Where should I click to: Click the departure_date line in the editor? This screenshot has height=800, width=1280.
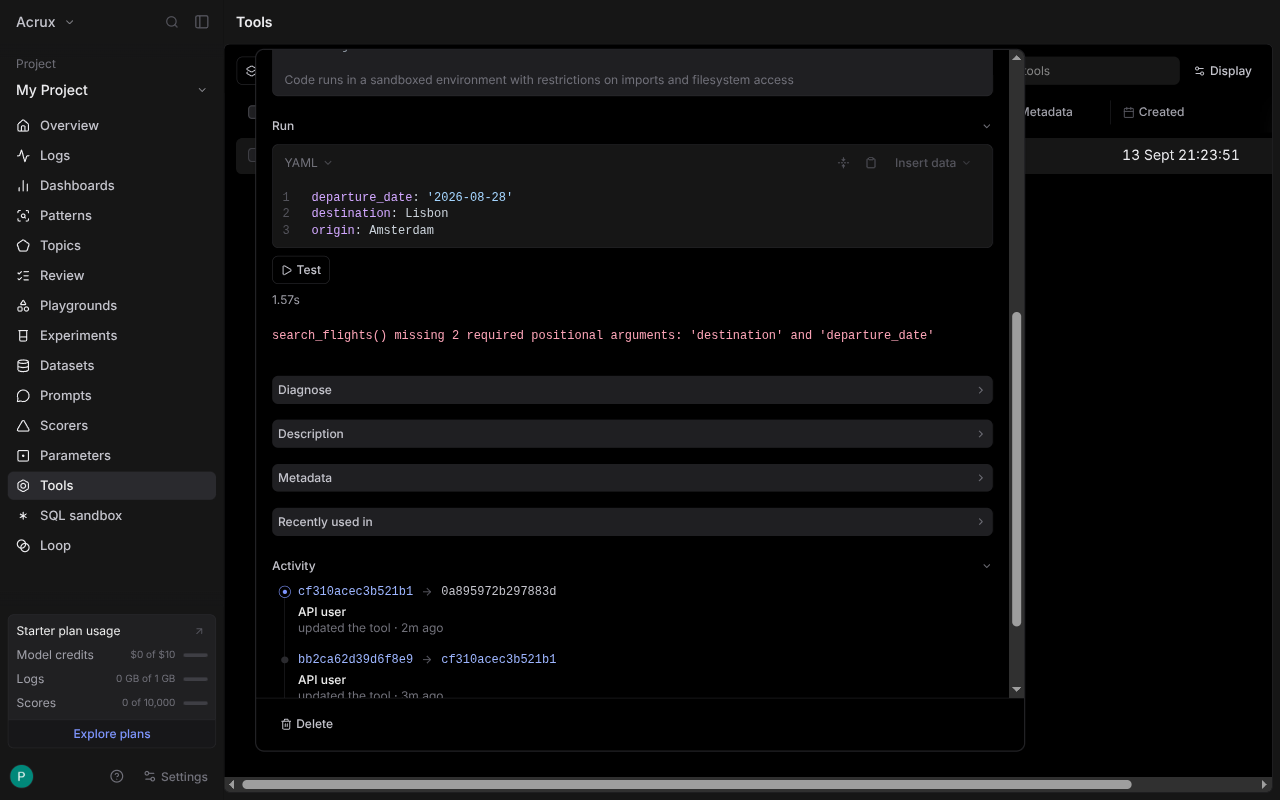pyautogui.click(x=411, y=197)
